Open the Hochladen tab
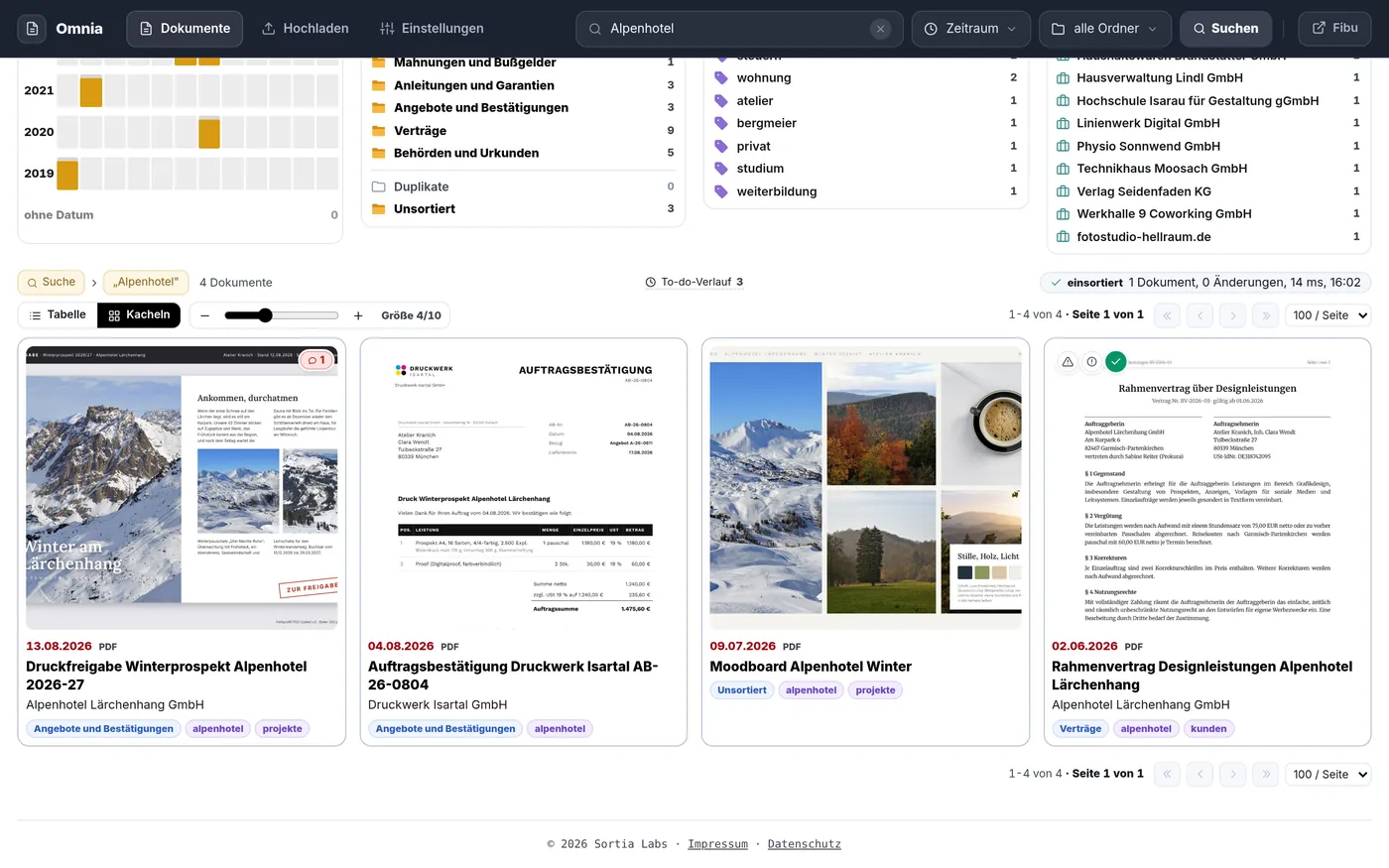 305,29
